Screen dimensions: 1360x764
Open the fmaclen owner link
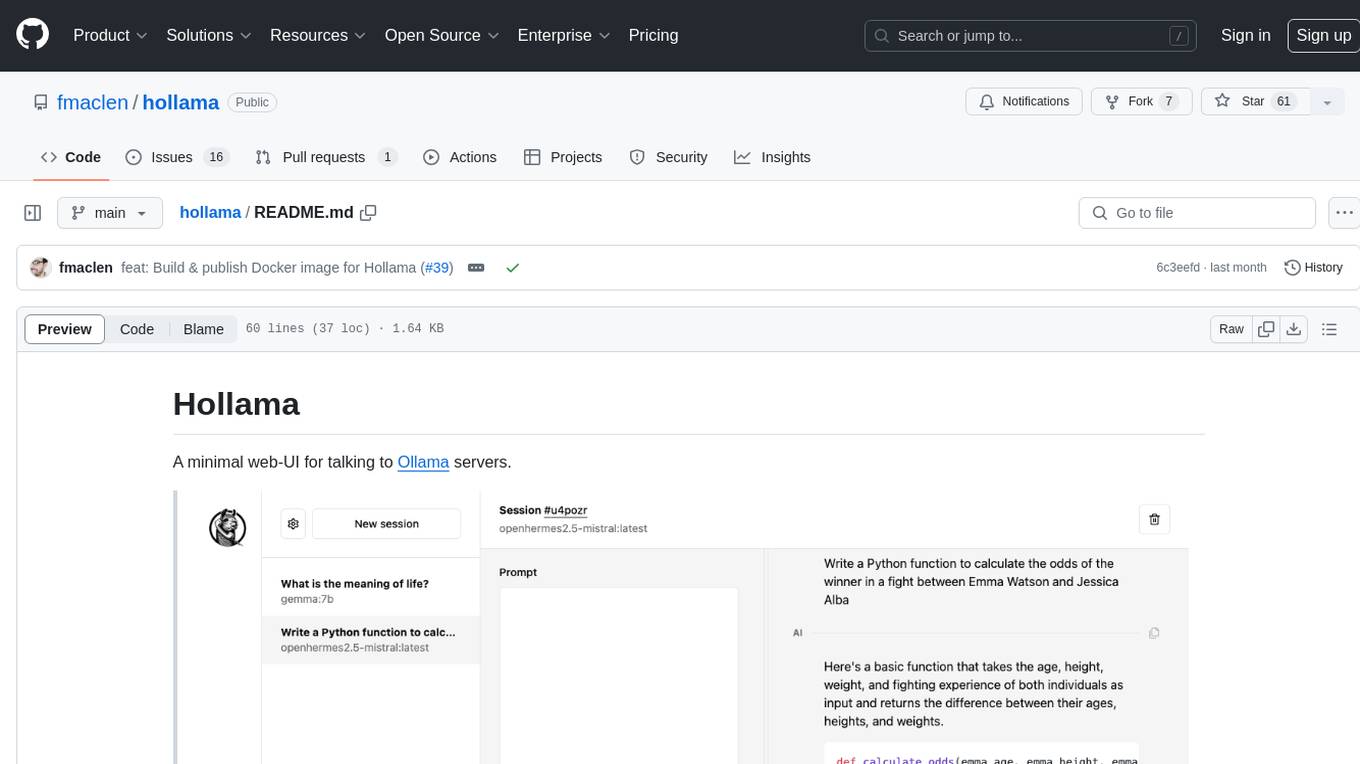92,102
